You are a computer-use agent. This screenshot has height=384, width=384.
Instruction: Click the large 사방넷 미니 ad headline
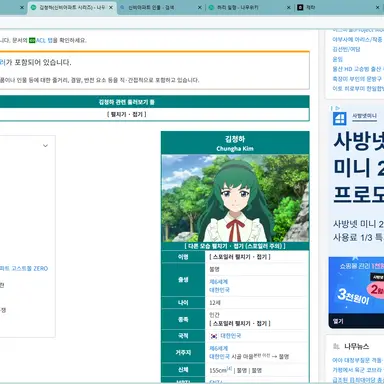tap(359, 168)
